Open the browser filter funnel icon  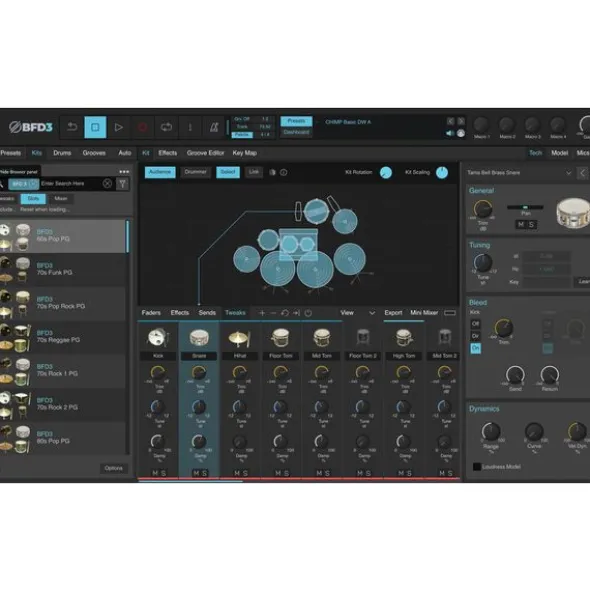[123, 184]
